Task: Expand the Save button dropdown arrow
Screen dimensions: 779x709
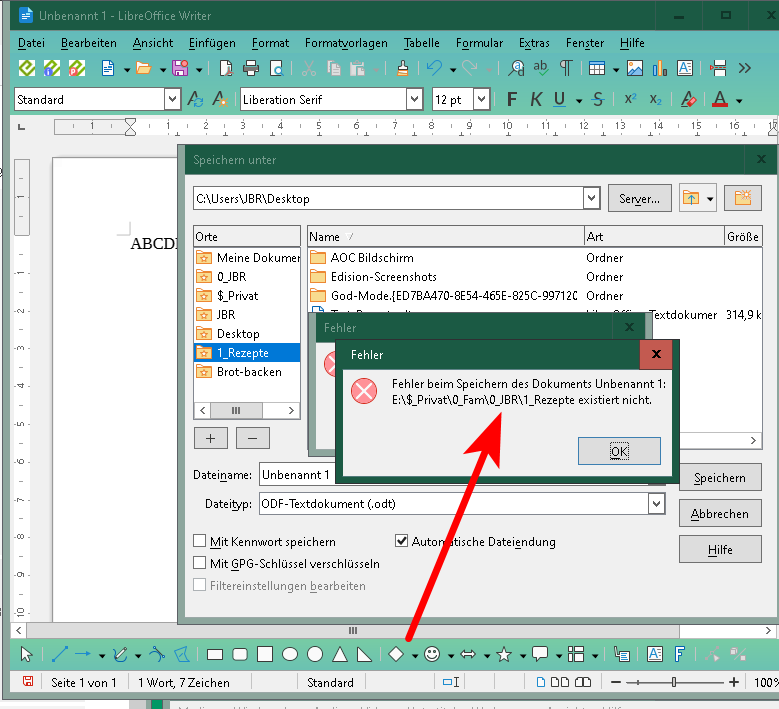Action: (x=199, y=70)
